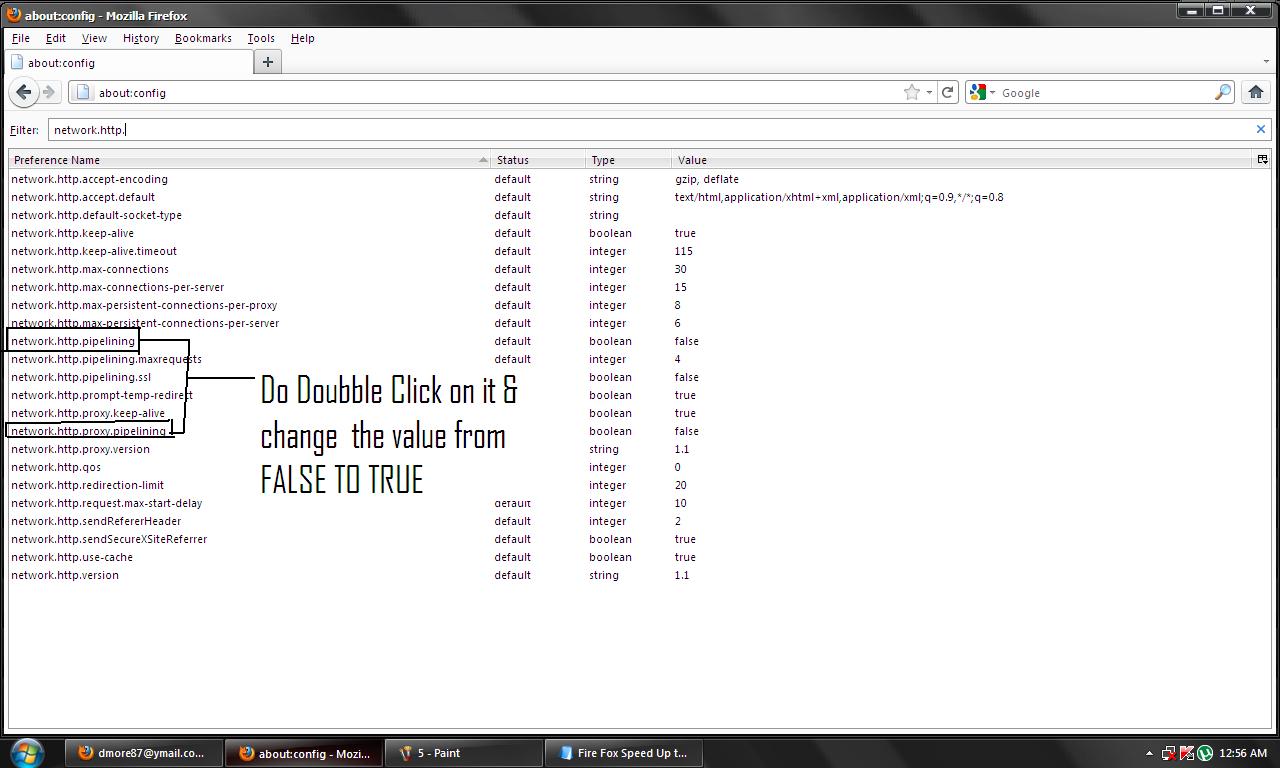Click the Firefox logo in title bar
1280x768 pixels.
[13, 15]
